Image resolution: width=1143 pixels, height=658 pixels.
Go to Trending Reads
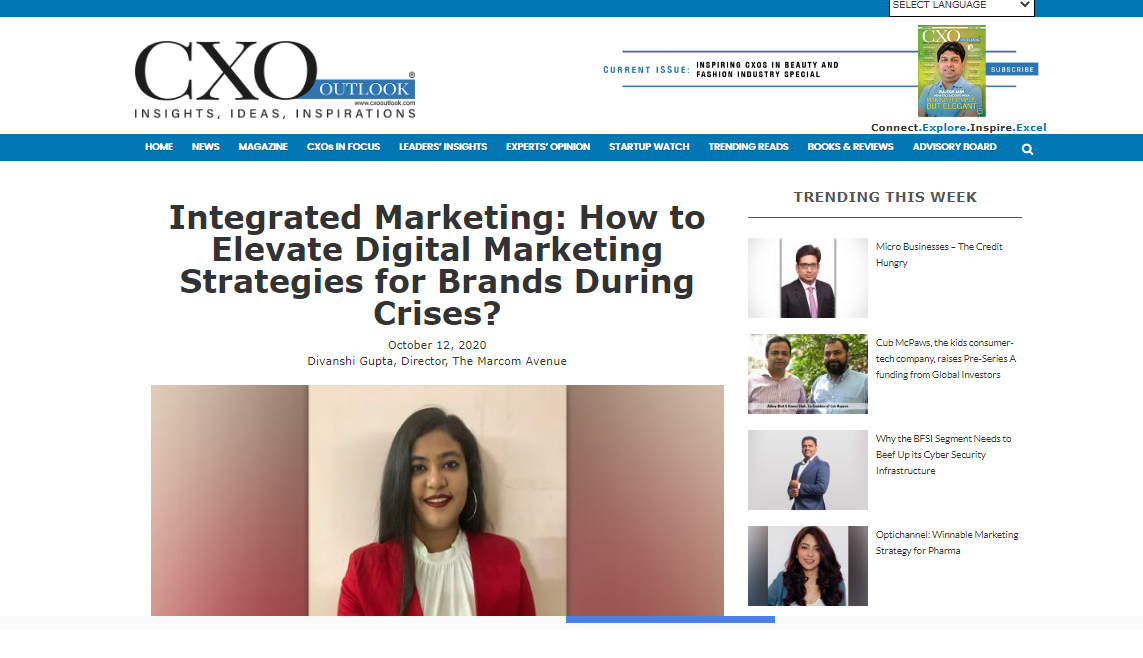[x=749, y=147]
